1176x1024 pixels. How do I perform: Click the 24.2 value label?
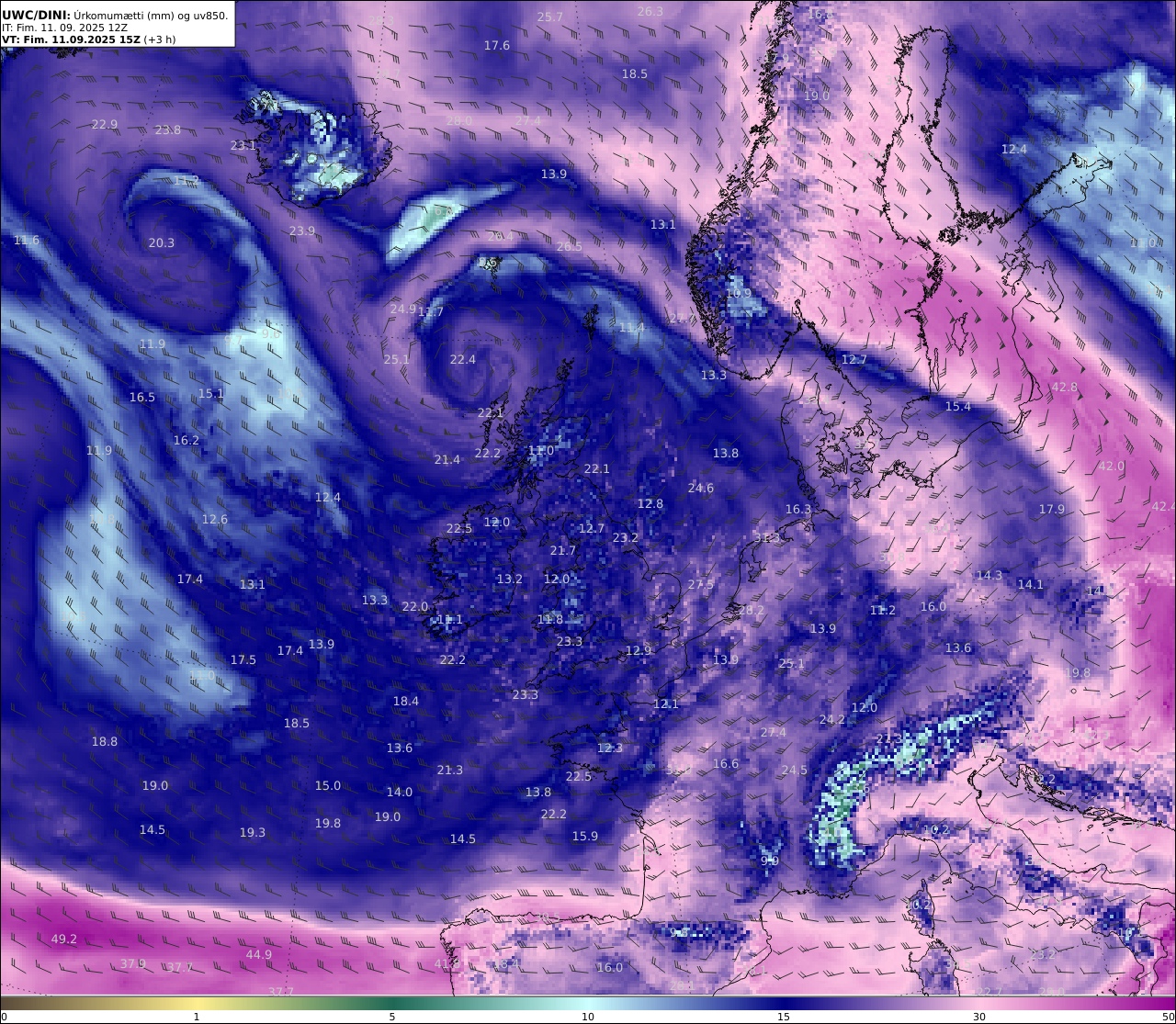click(x=832, y=719)
